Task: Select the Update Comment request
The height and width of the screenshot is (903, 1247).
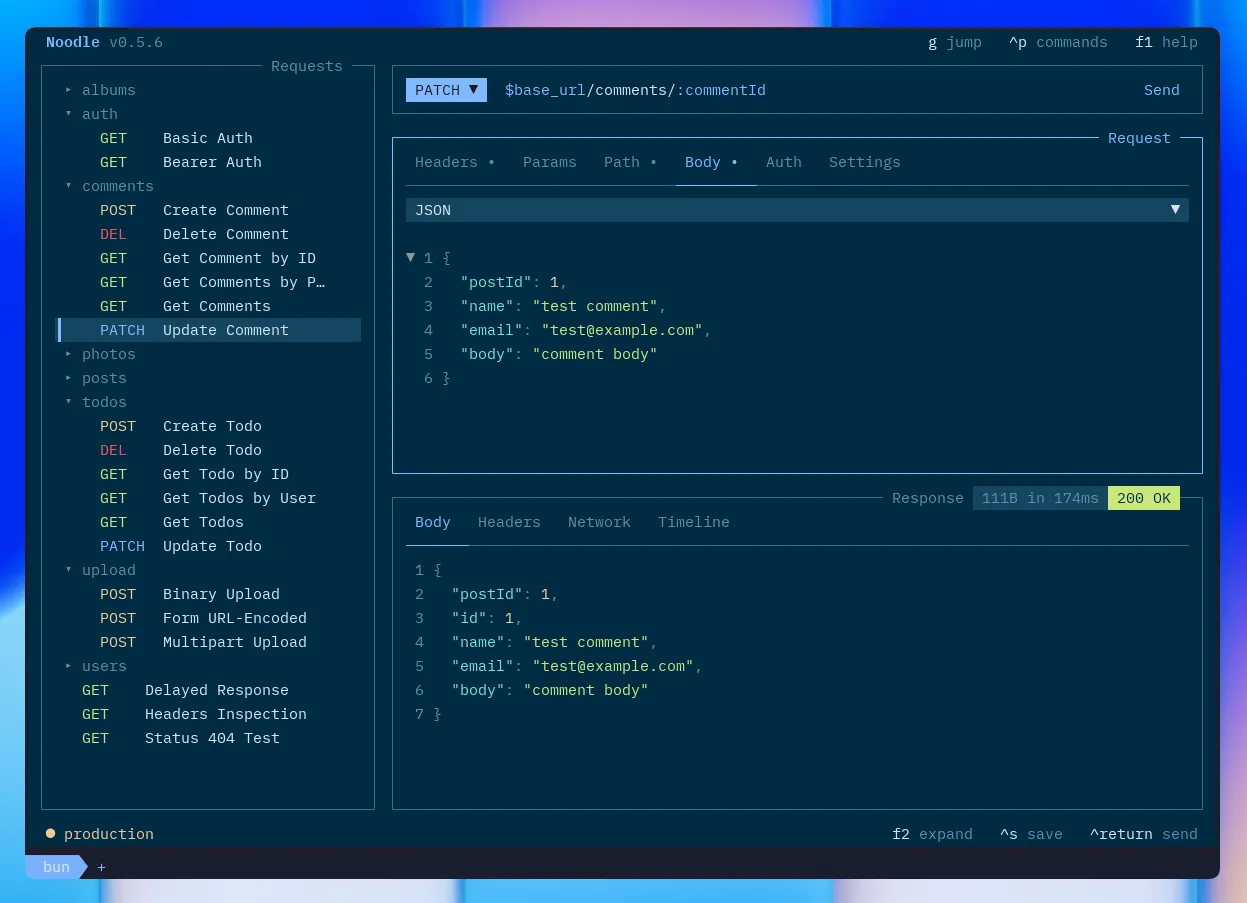Action: tap(208, 330)
